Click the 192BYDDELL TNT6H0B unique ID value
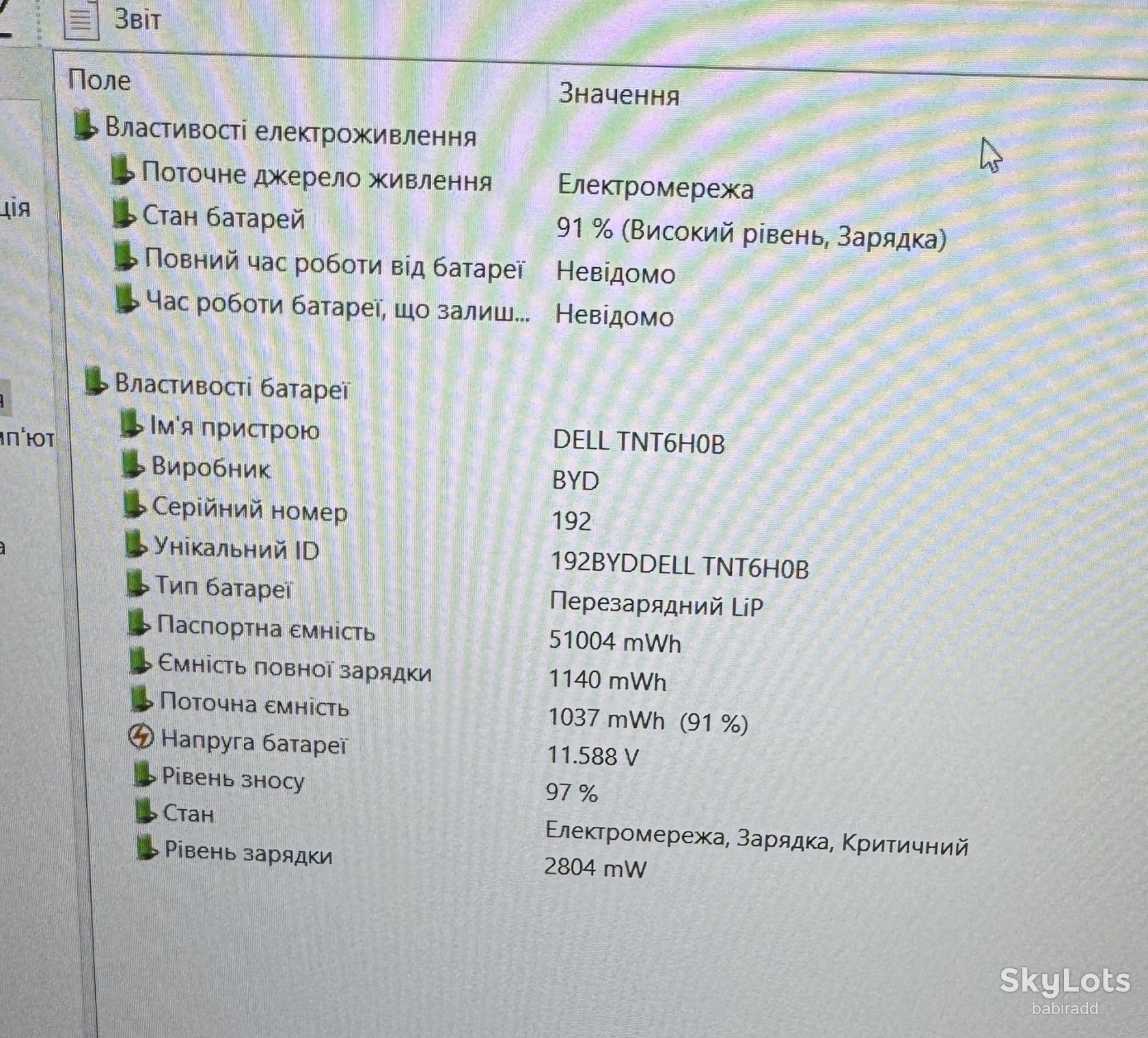This screenshot has width=1148, height=1038. point(680,565)
